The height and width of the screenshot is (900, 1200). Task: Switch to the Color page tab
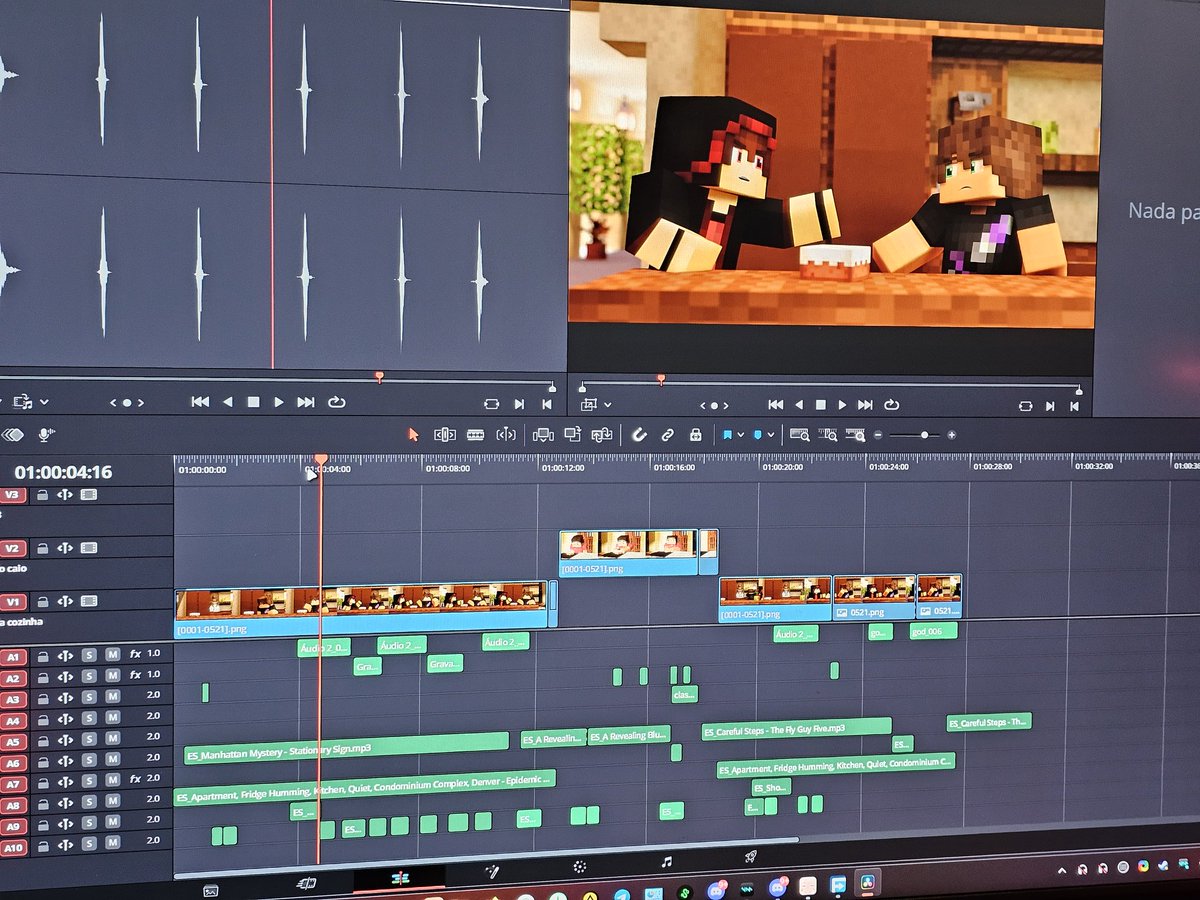(x=579, y=866)
